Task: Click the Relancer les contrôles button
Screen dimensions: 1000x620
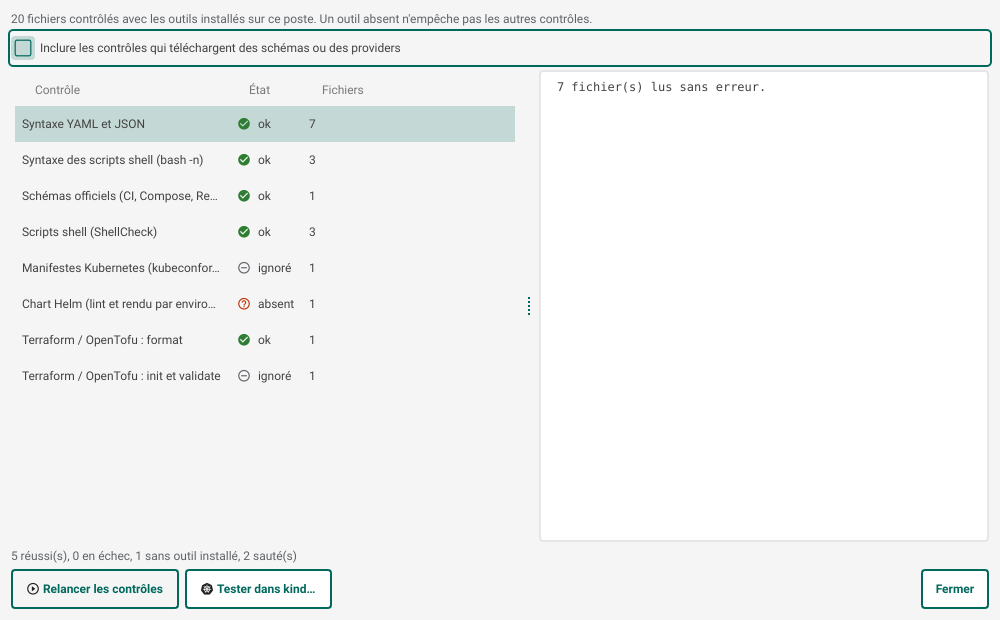Action: tap(95, 589)
